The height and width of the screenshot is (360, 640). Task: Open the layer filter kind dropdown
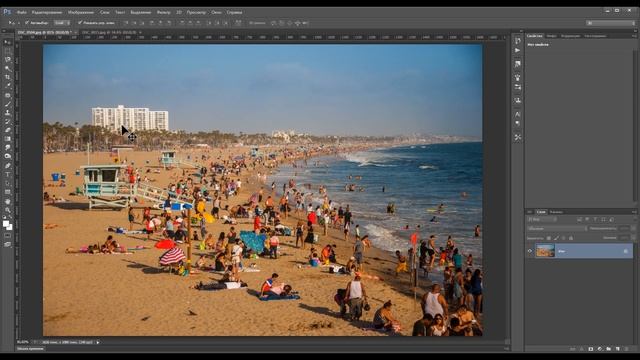[542, 220]
